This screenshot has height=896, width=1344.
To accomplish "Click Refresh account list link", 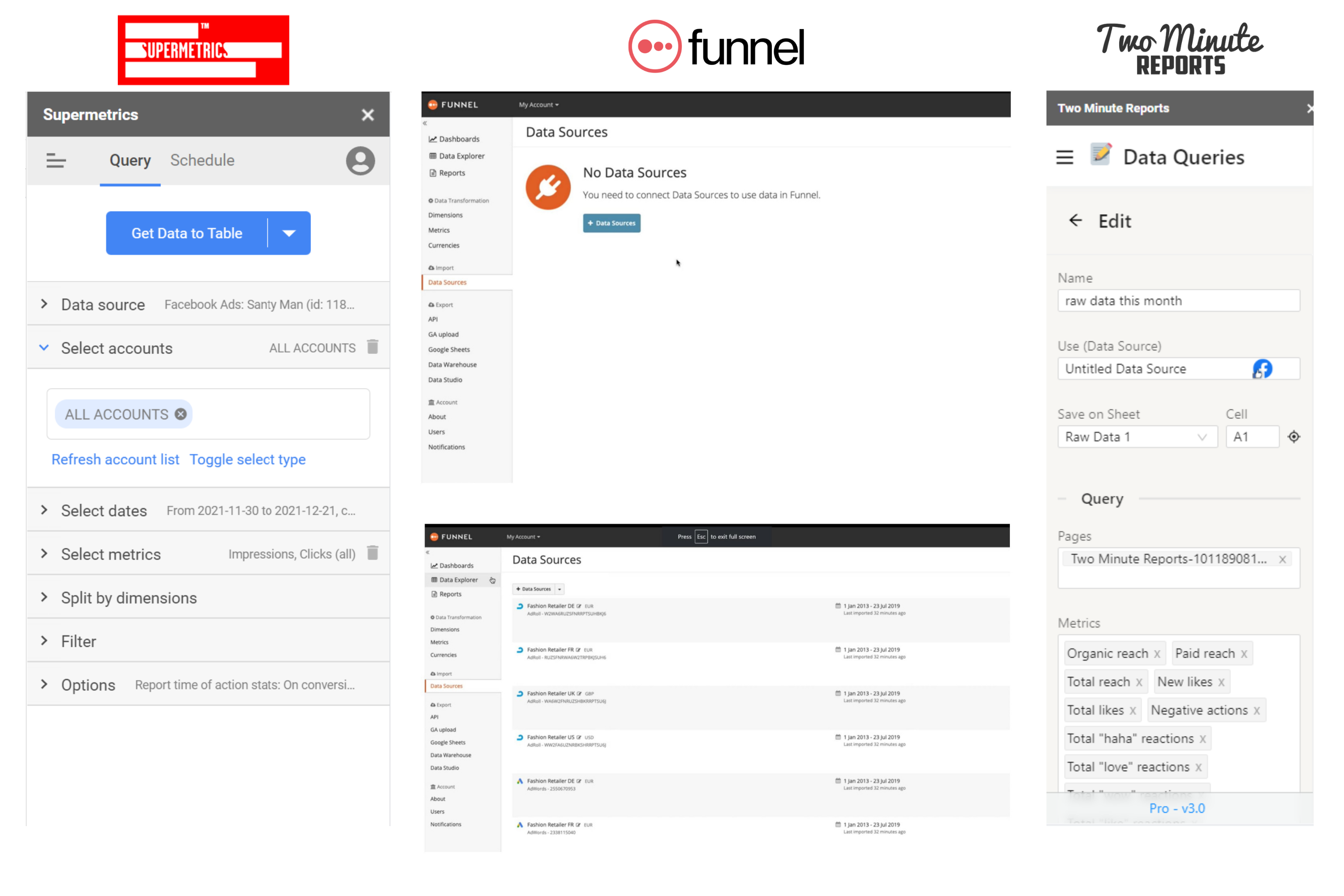I will pyautogui.click(x=116, y=460).
